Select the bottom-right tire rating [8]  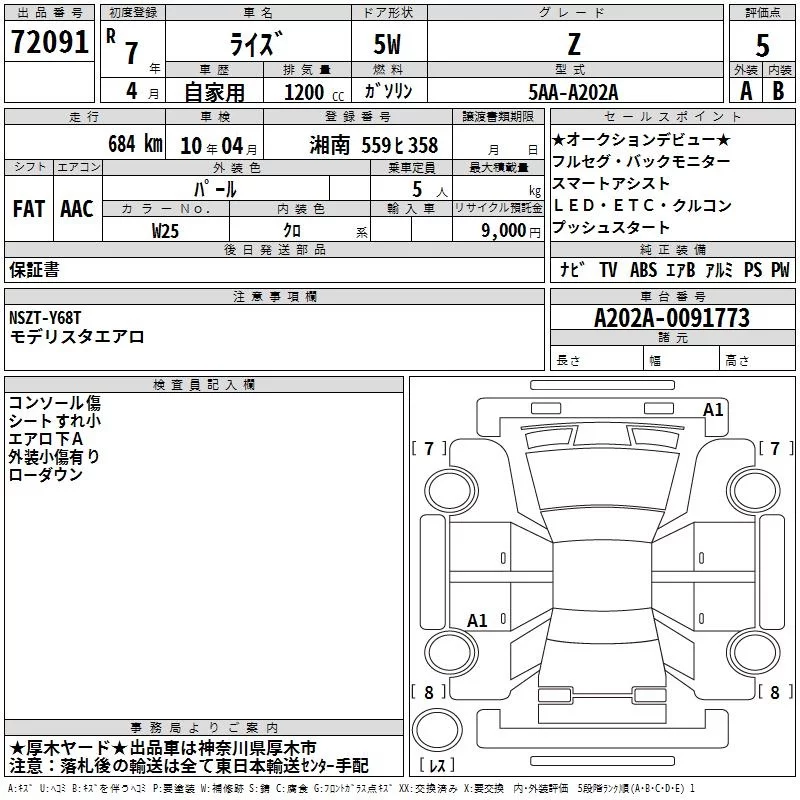click(x=774, y=692)
